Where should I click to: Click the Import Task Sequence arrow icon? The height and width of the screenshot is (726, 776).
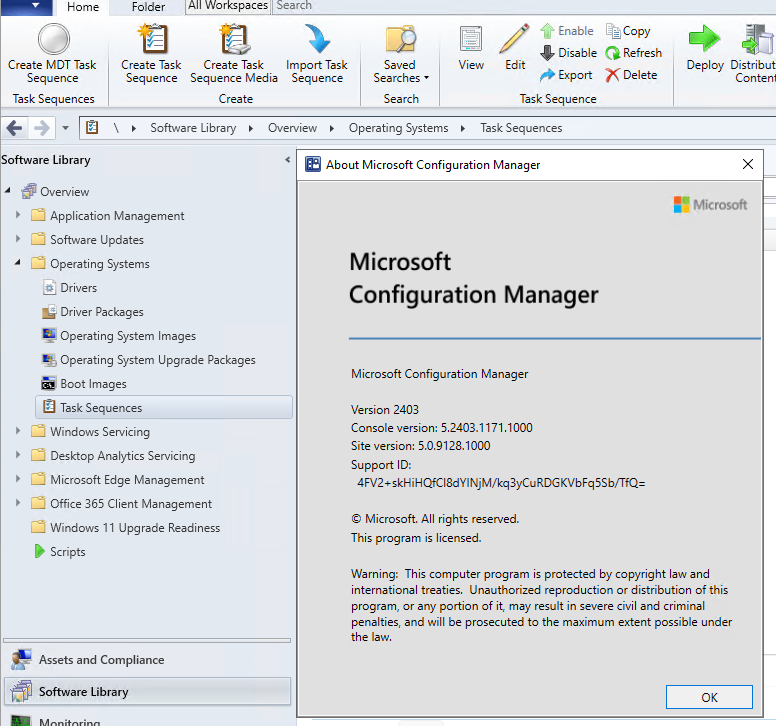click(x=317, y=39)
